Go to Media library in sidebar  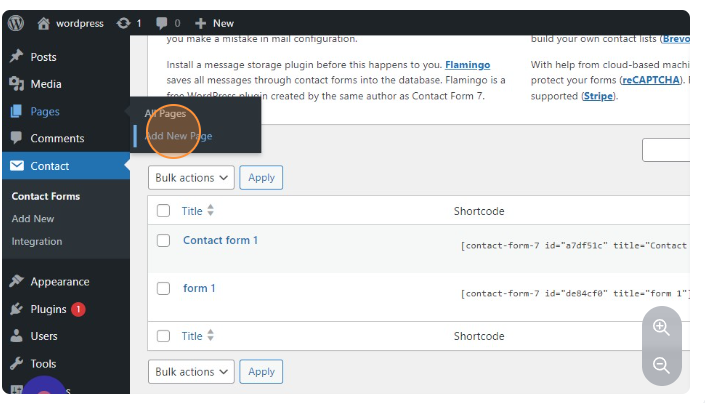click(45, 84)
